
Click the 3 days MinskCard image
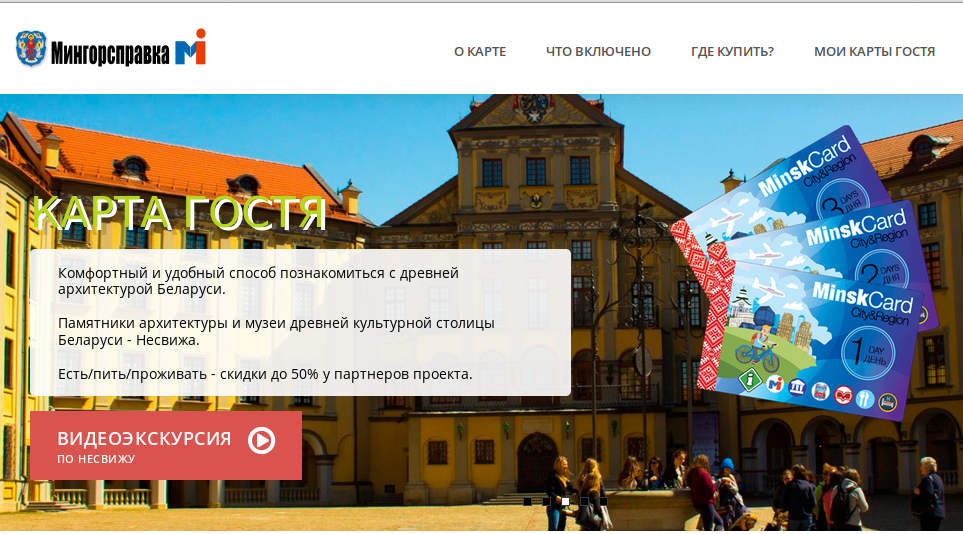pos(800,185)
